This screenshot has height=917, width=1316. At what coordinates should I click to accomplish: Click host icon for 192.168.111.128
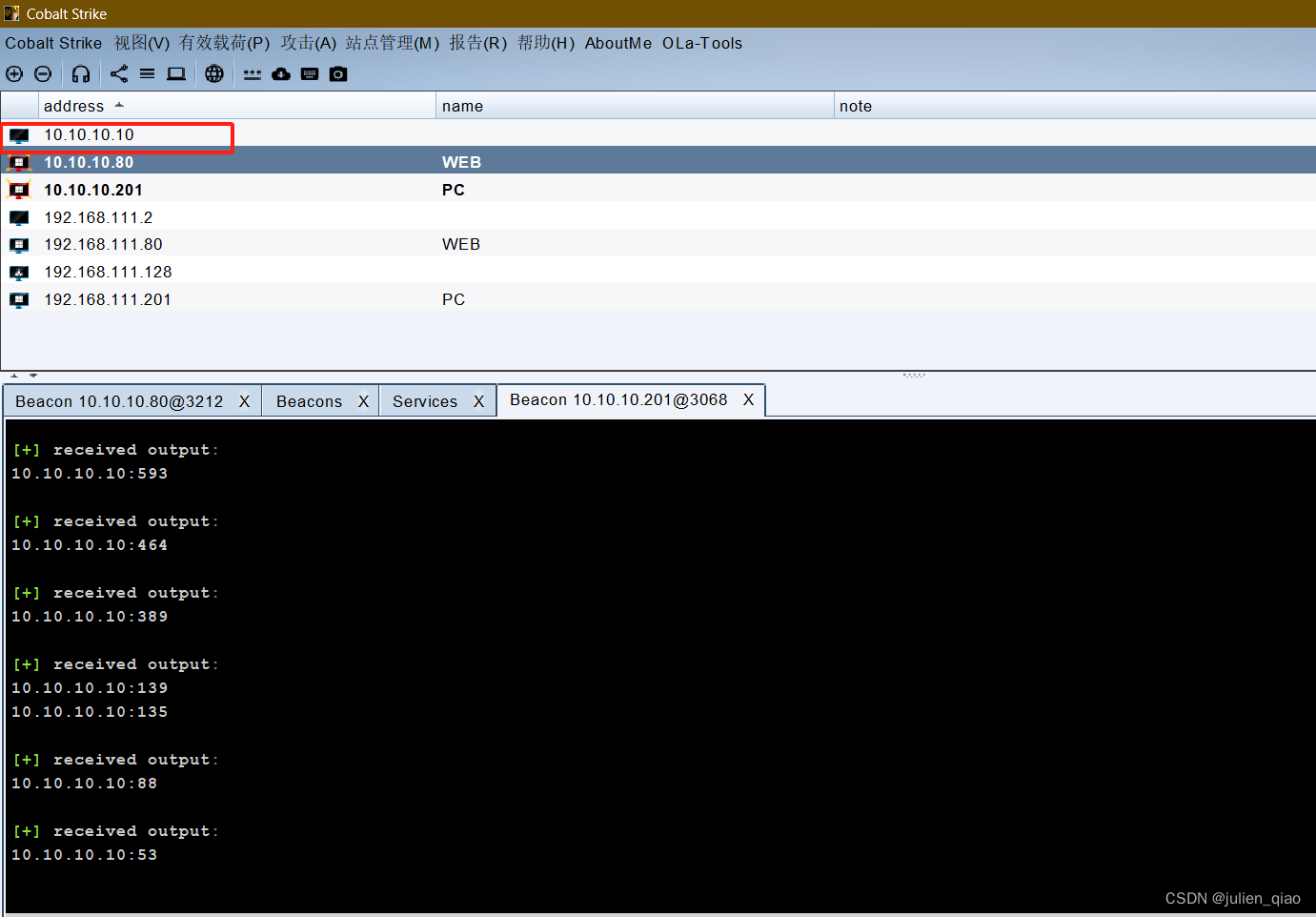point(19,273)
